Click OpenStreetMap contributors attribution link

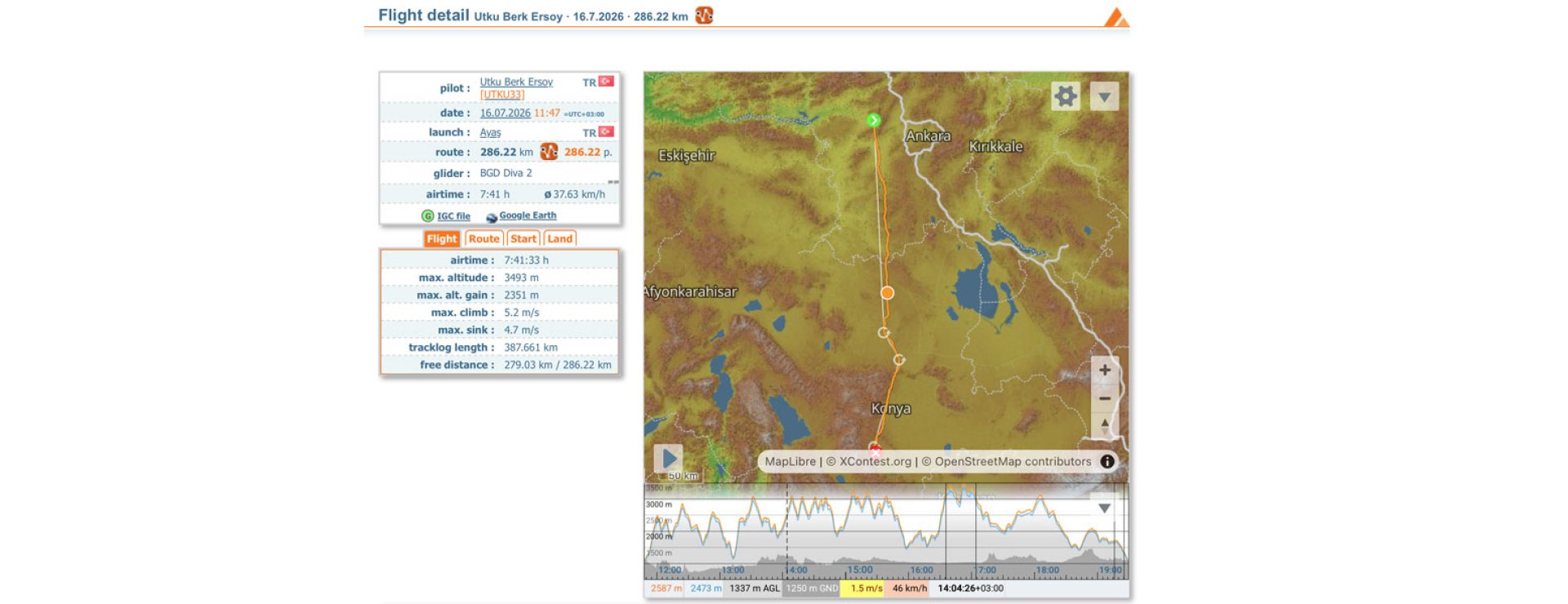coord(1013,461)
